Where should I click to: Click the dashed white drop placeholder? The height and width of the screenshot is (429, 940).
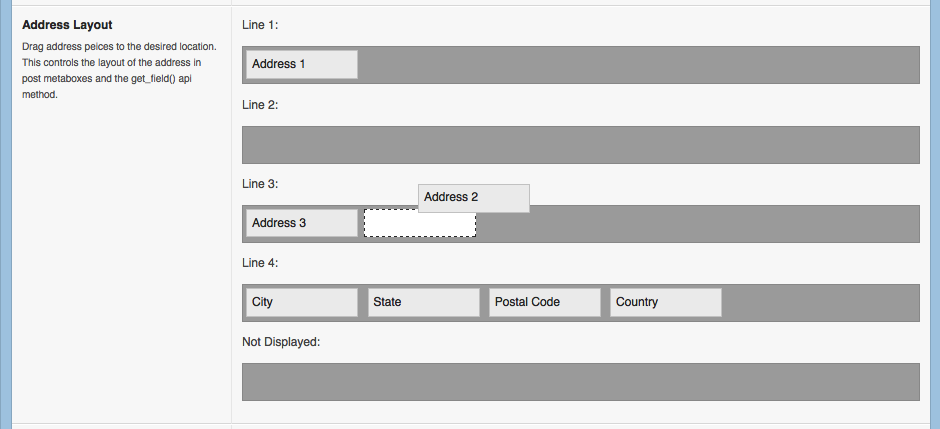click(x=420, y=225)
